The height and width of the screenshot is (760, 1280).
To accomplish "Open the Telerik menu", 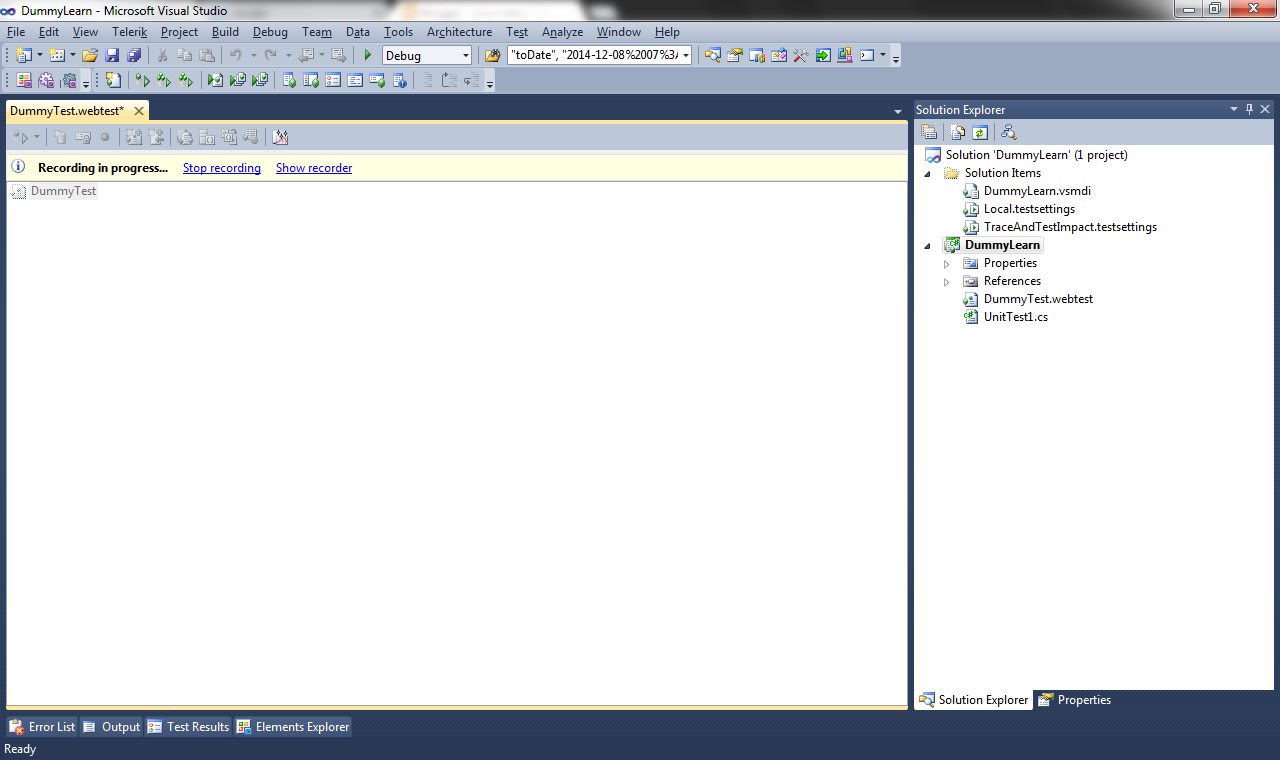I will click(130, 32).
